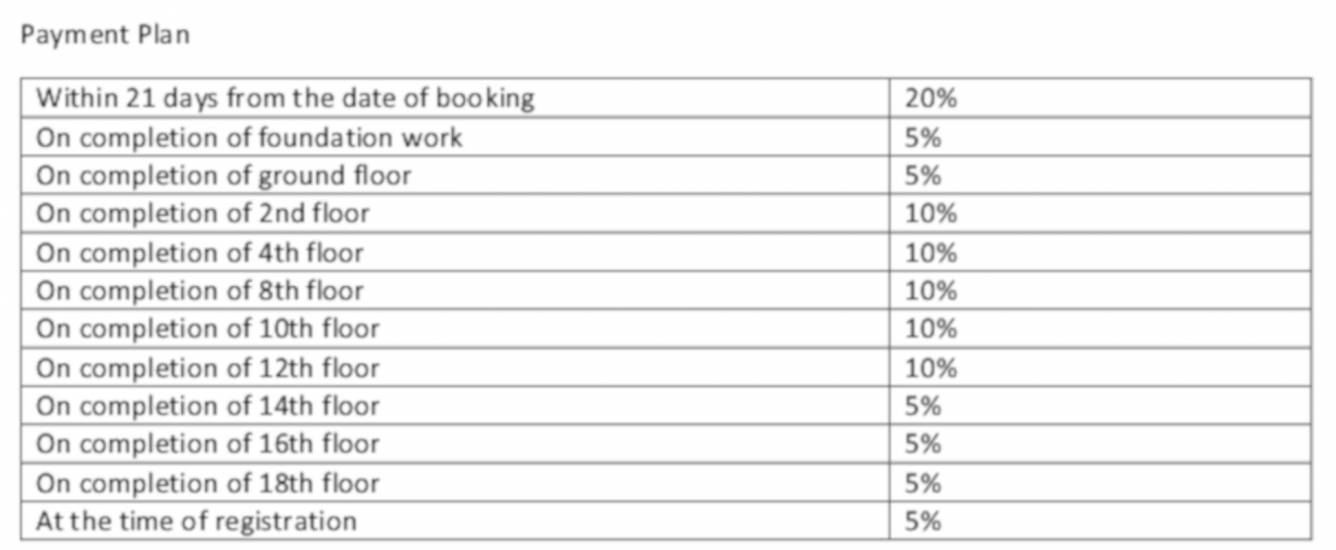Select the "Within 21 days from the date of booking" cell
This screenshot has height=550, width=1336.
point(285,98)
